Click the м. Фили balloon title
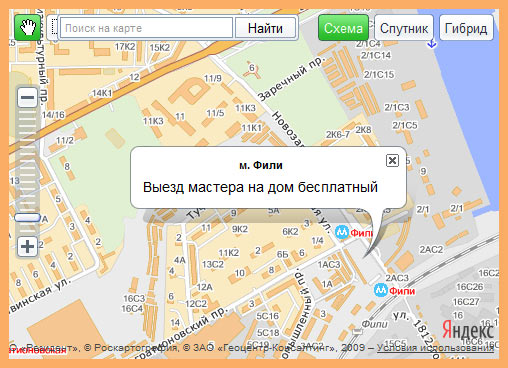 261,165
